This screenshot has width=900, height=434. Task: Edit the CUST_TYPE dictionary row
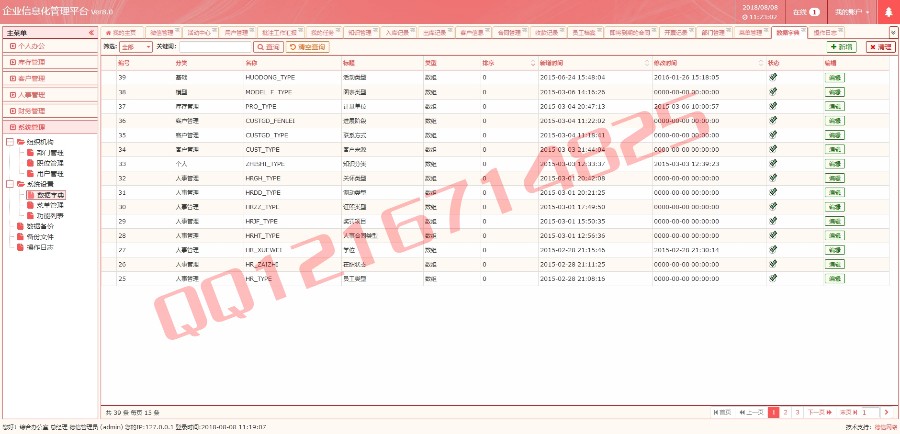pos(835,149)
